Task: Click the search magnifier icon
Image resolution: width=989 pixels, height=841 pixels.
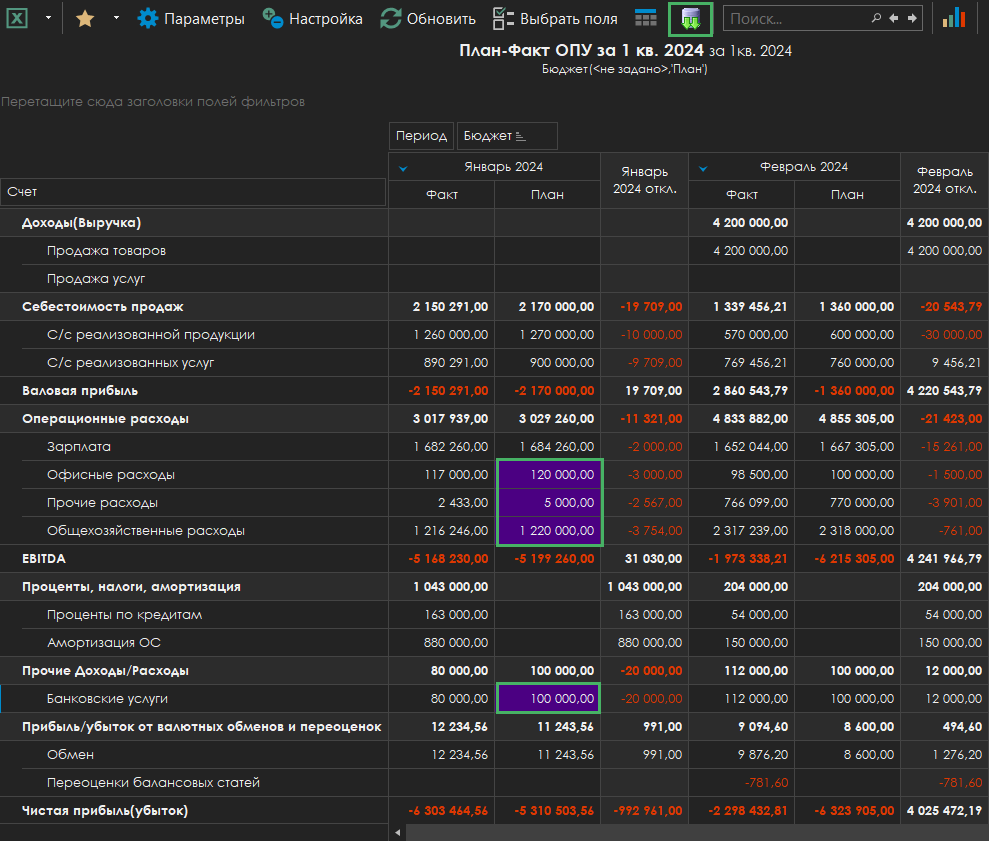Action: (877, 18)
